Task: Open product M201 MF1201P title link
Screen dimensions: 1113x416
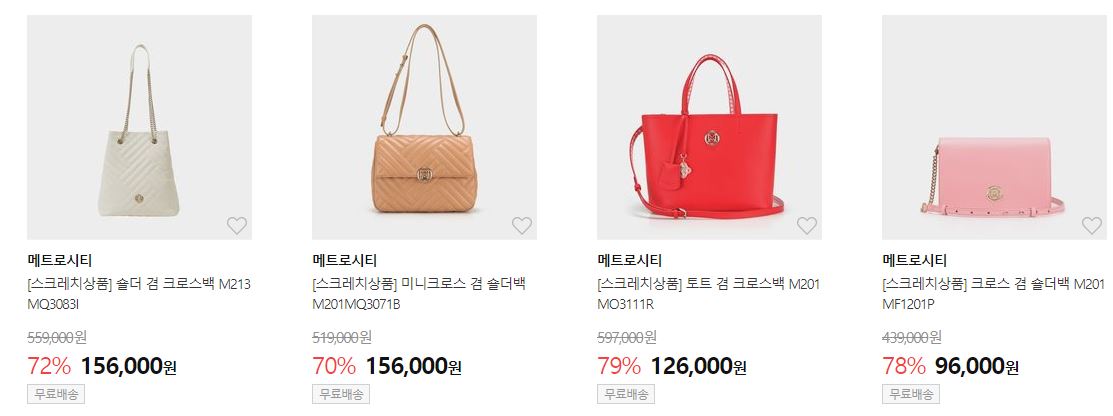Action: point(994,294)
